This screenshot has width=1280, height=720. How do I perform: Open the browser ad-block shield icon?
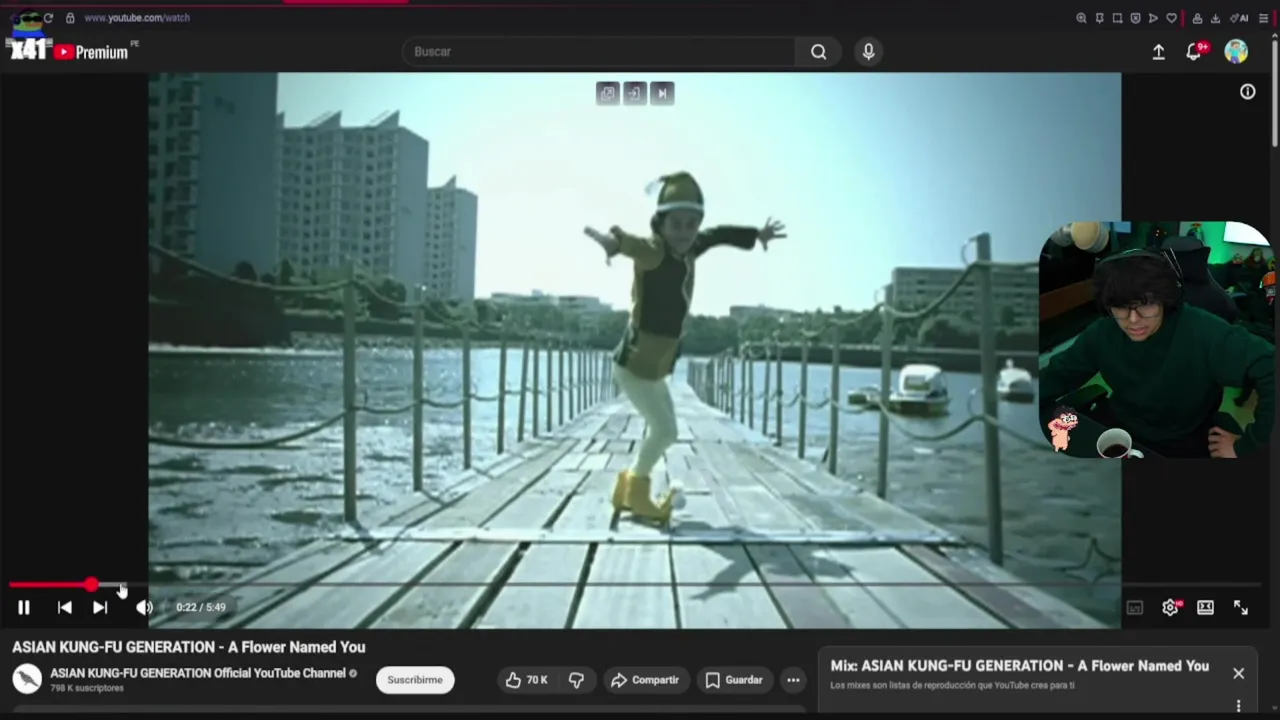(x=1135, y=18)
